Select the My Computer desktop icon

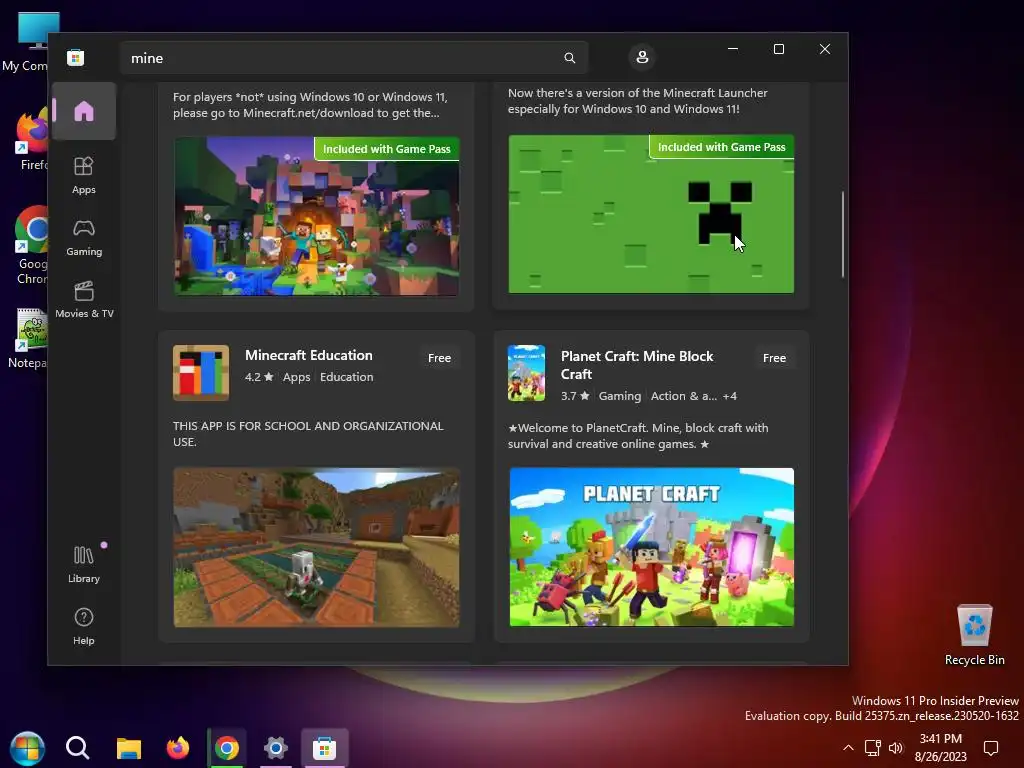[x=25, y=42]
